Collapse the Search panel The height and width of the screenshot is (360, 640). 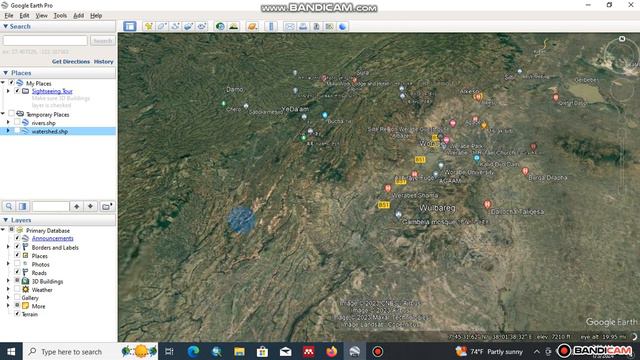pos(6,26)
